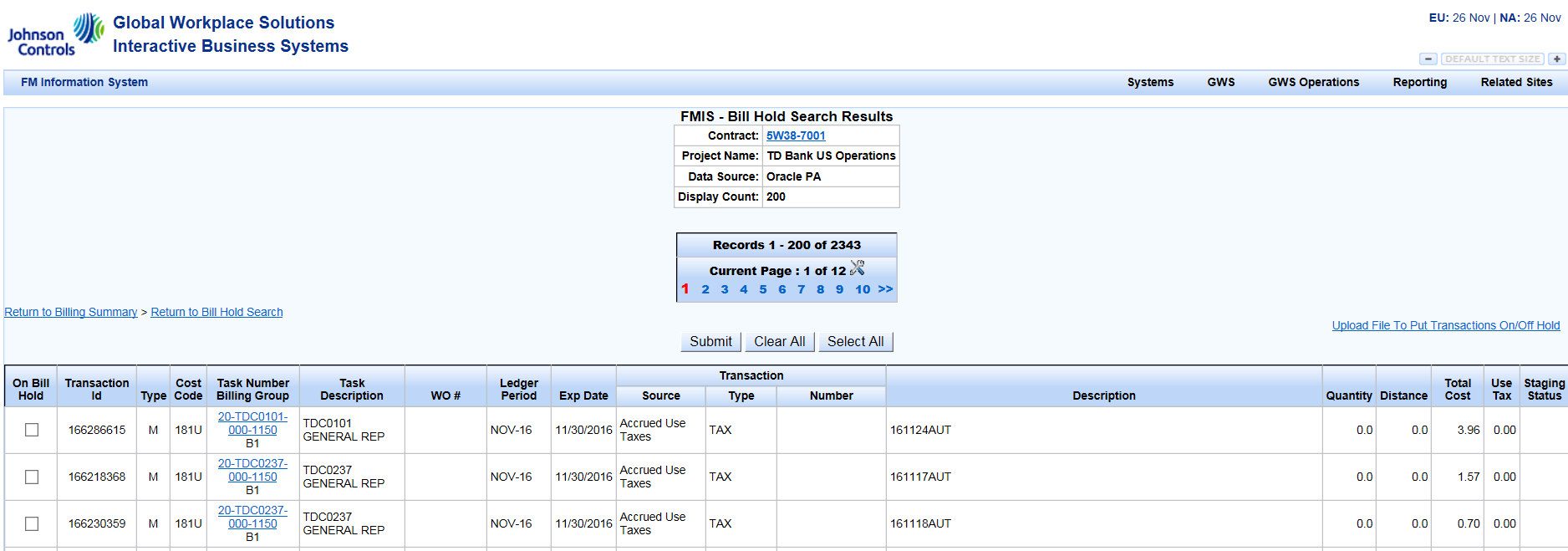1568x551 pixels.
Task: Expand the Reporting menu
Action: 1419,82
